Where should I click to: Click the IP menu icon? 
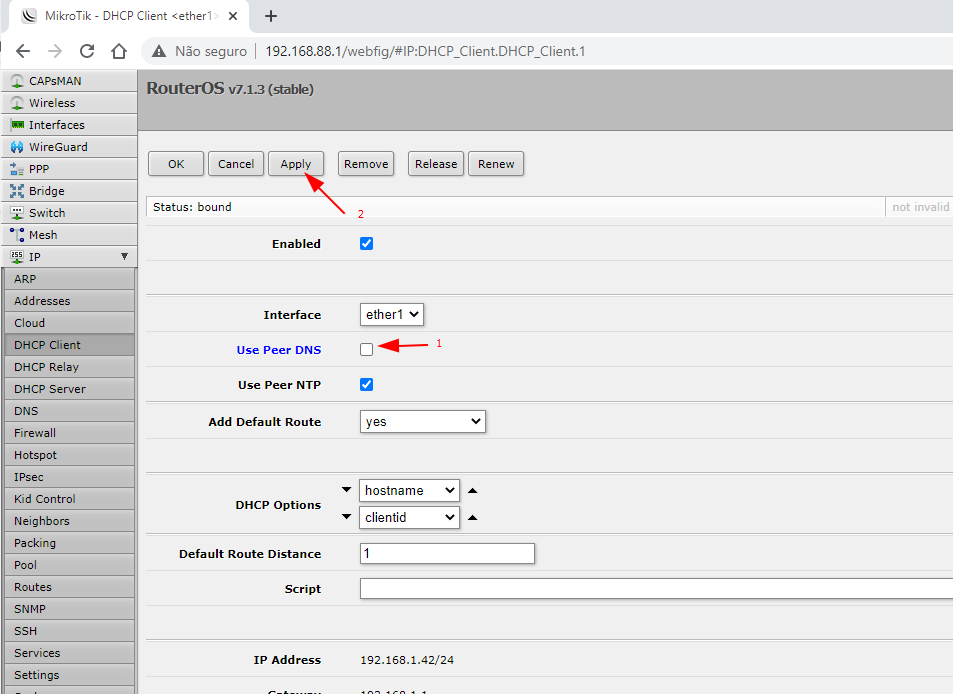(x=17, y=257)
